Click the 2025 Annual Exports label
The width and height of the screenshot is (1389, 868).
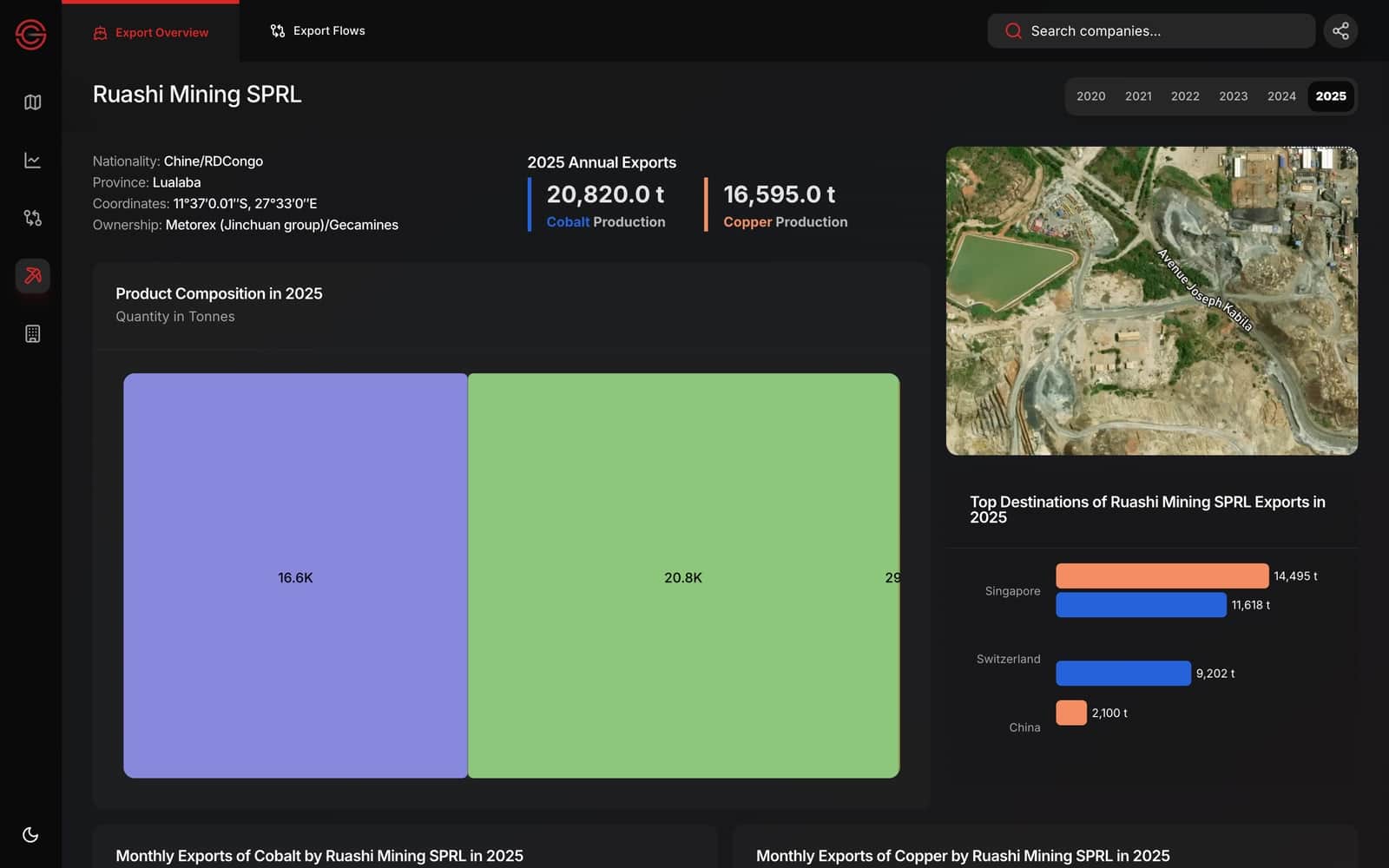click(602, 162)
